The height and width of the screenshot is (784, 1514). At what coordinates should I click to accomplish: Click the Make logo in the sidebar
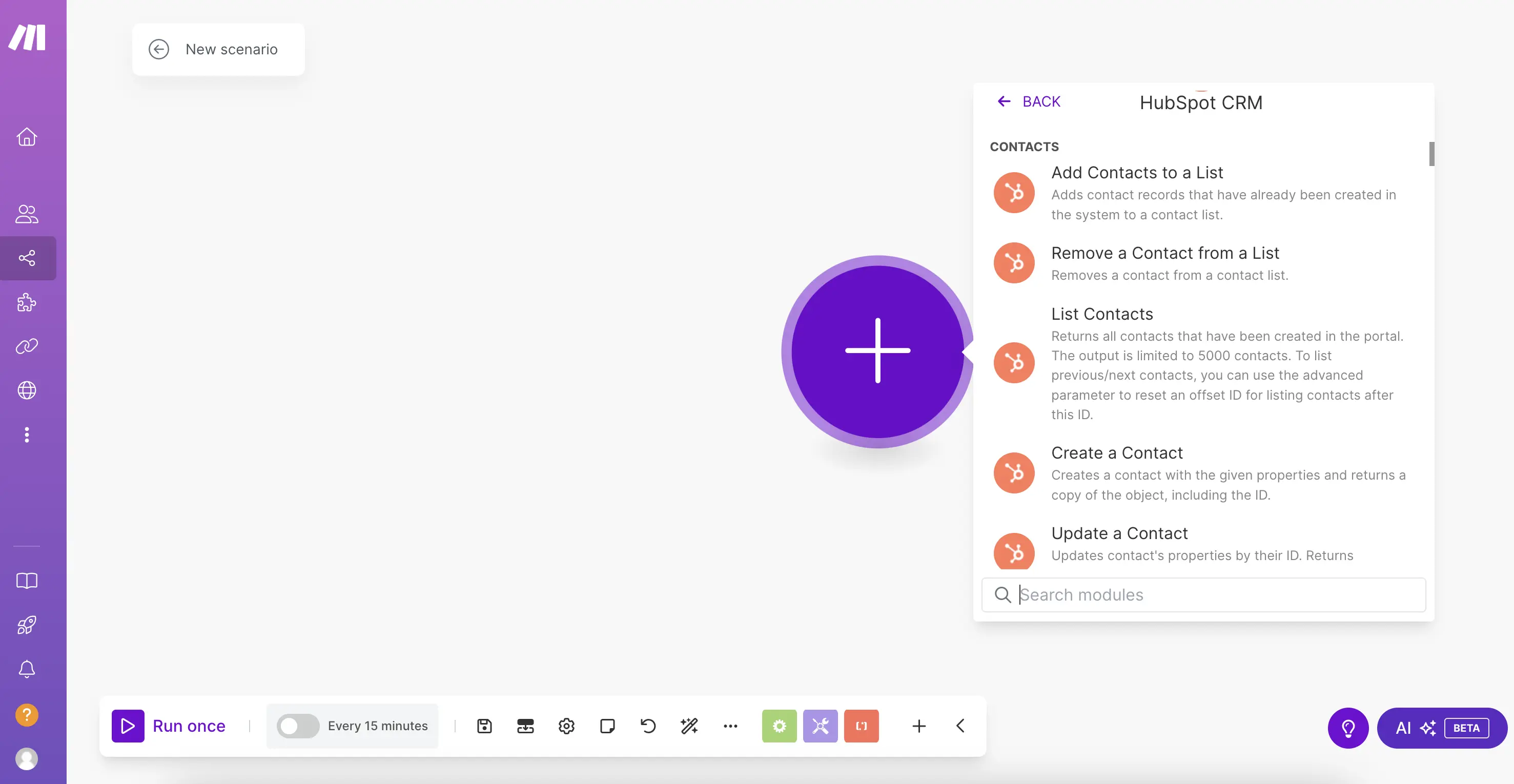[x=27, y=37]
